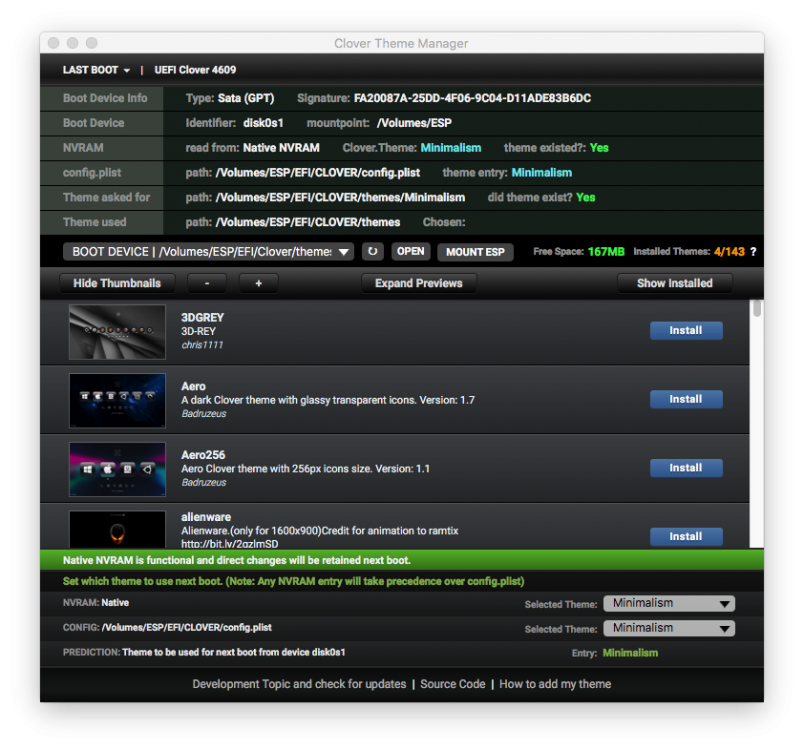Click Show Installed button
Screen dimensions: 804x750
(x=675, y=283)
